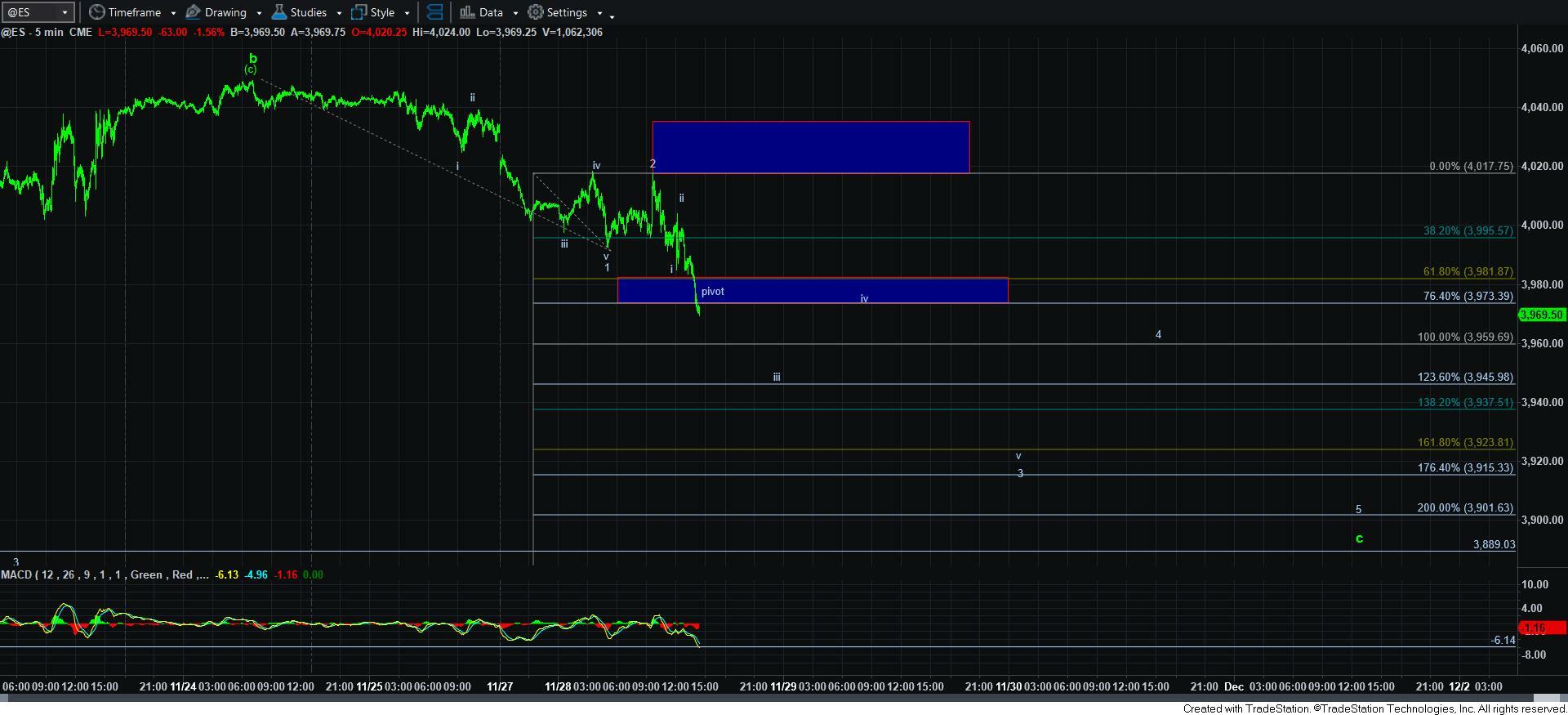The width and height of the screenshot is (1568, 715).
Task: Select the blue pivot support rectangle
Action: [x=812, y=290]
